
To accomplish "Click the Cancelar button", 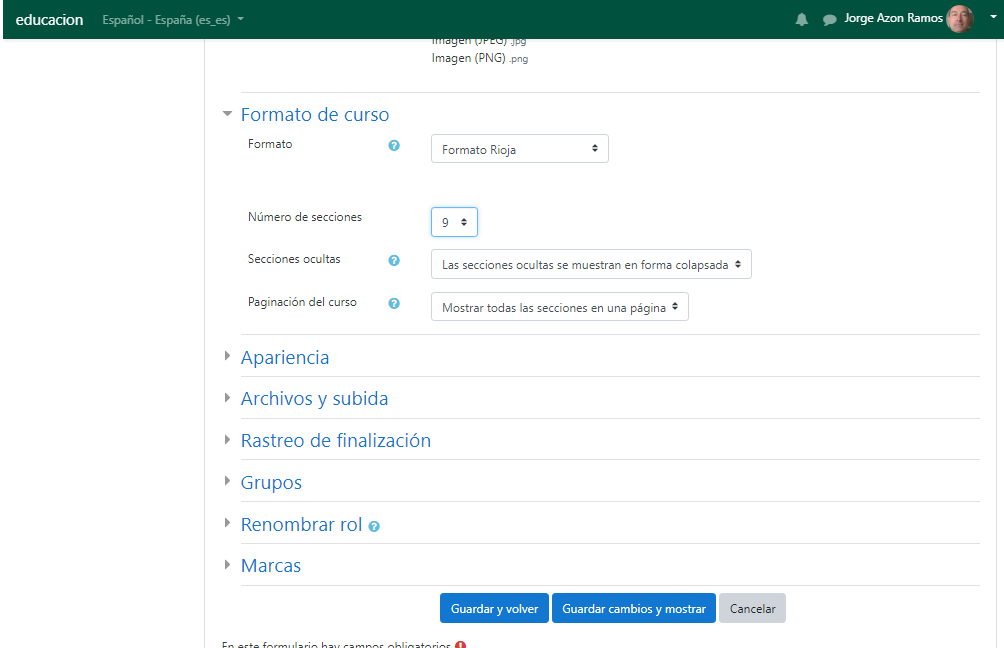I will 752,609.
